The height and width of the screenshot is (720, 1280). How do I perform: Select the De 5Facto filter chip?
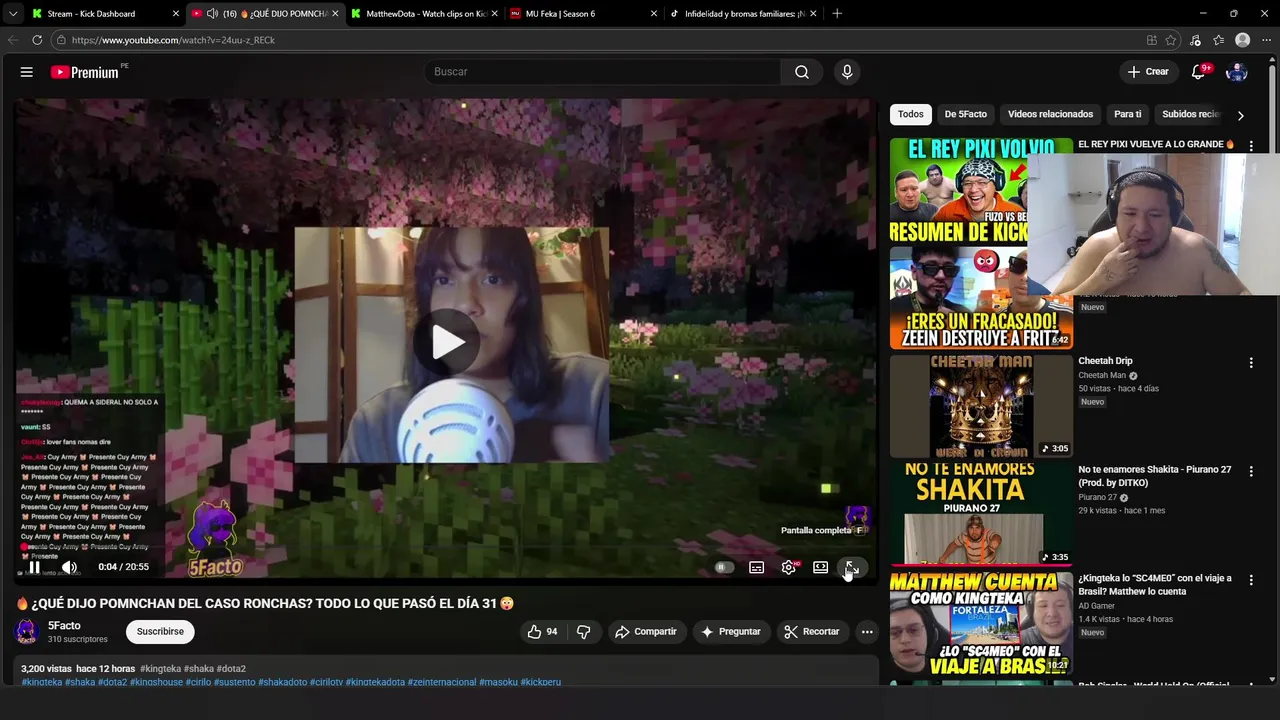966,114
